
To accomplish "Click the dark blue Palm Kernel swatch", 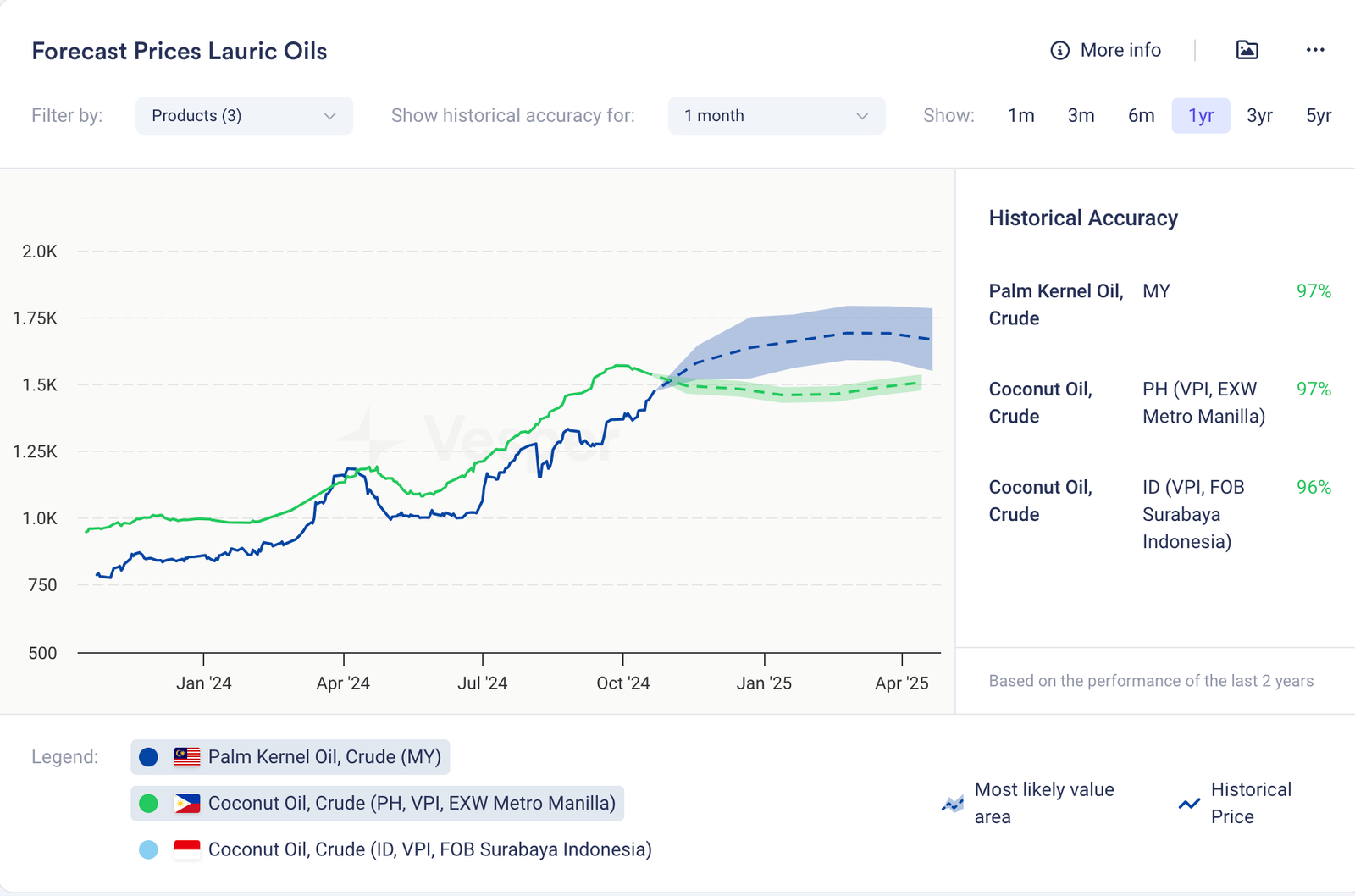I will (148, 757).
